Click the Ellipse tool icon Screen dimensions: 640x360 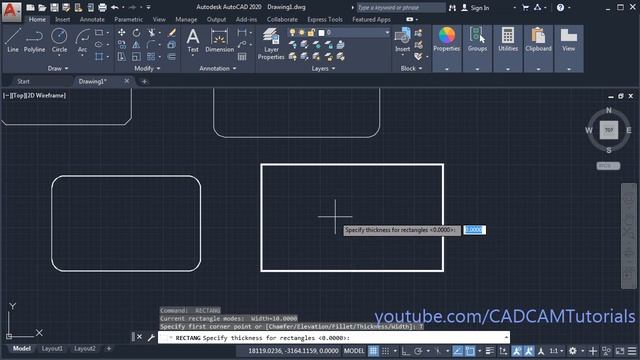pyautogui.click(x=99, y=44)
